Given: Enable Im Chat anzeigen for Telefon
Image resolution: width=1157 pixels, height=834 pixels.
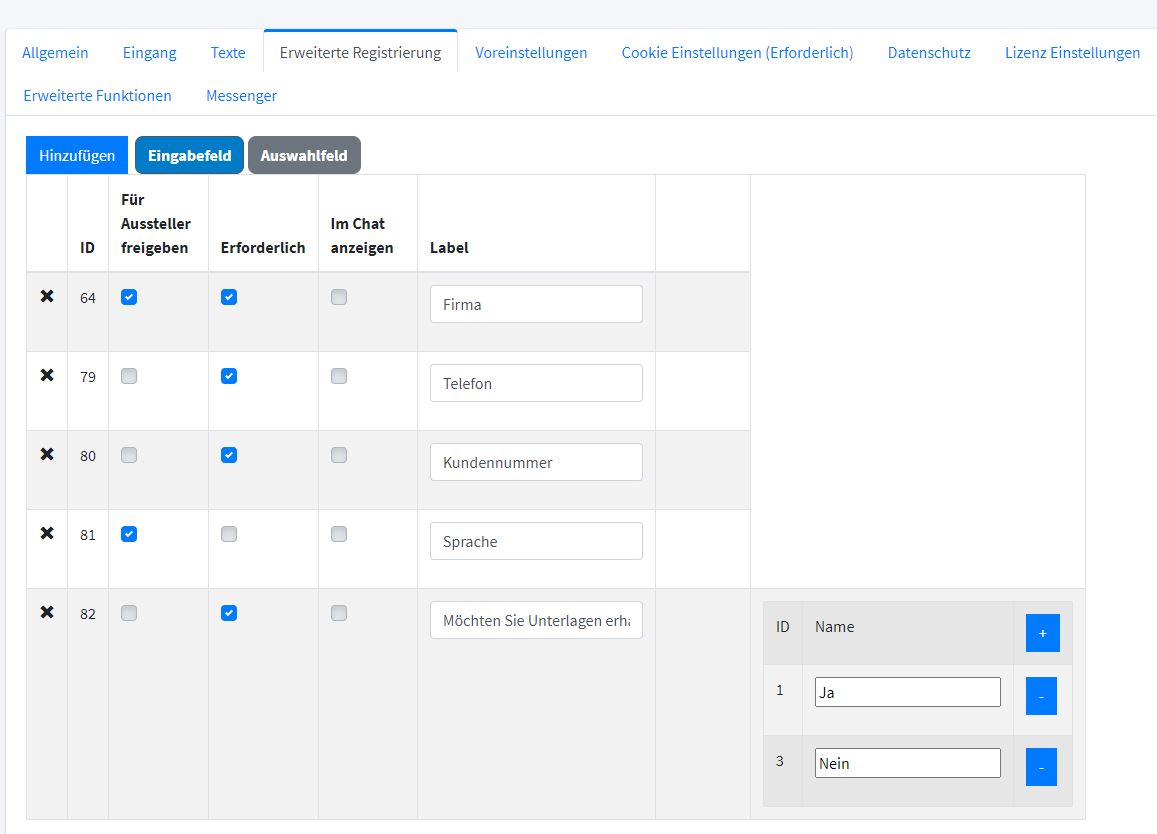Looking at the screenshot, I should tap(339, 376).
